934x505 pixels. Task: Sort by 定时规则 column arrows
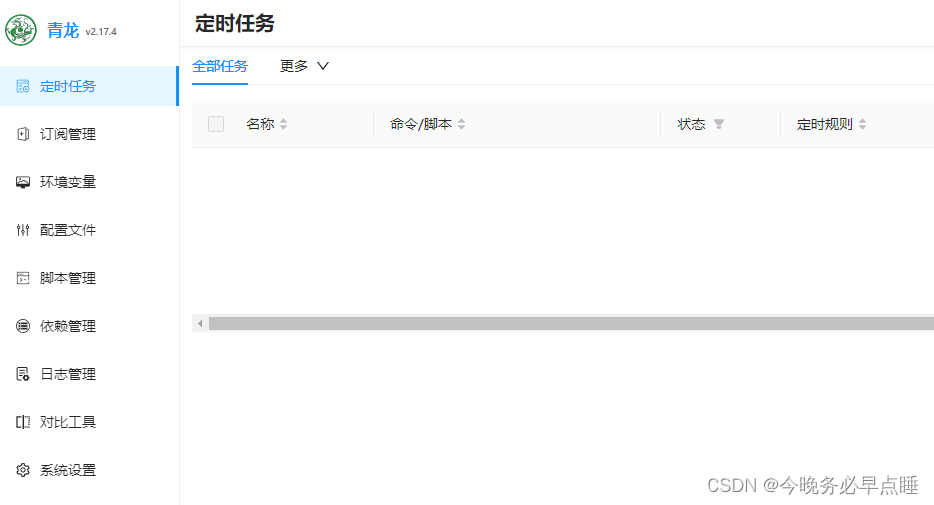(863, 124)
